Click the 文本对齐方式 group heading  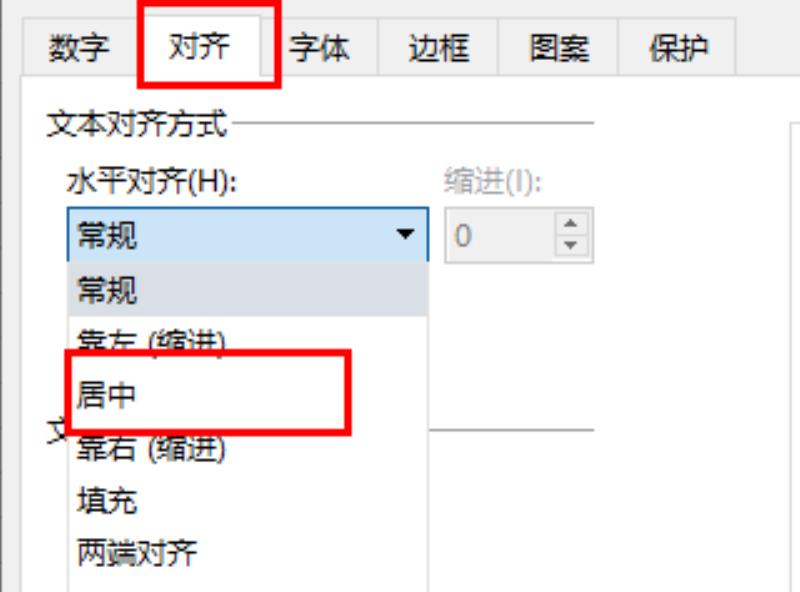137,124
